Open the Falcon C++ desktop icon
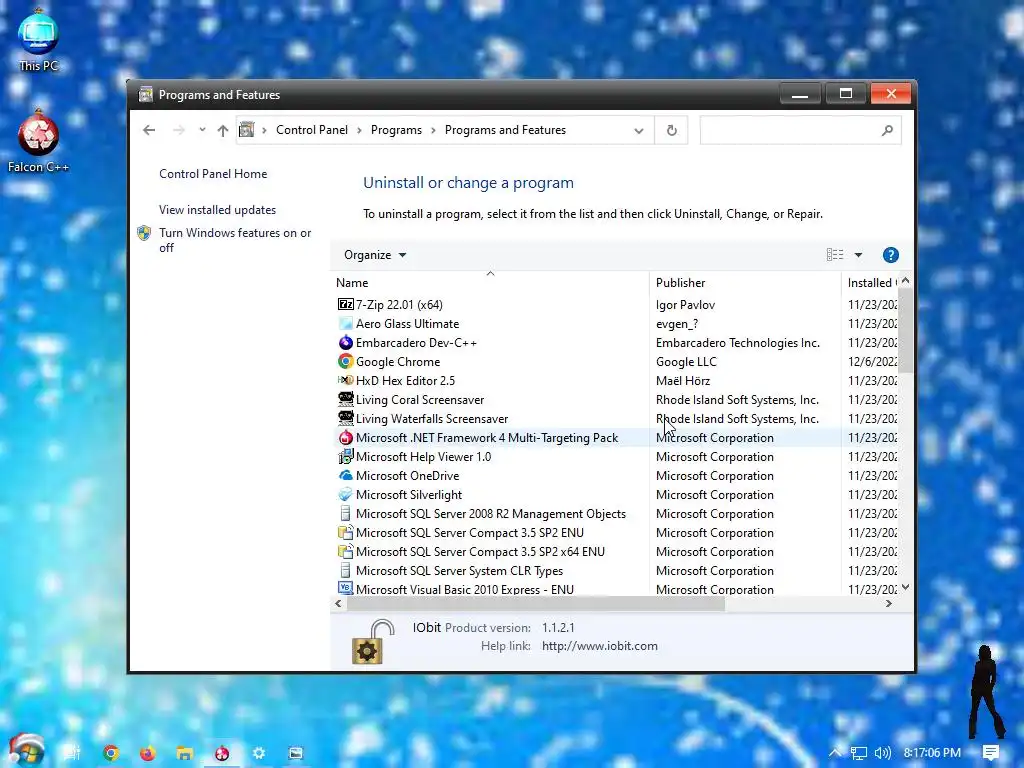This screenshot has height=768, width=1024. (38, 140)
